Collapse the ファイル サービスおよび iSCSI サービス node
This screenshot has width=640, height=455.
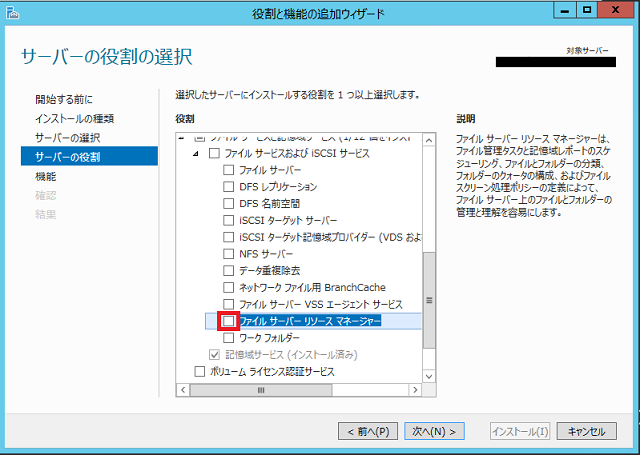196,153
